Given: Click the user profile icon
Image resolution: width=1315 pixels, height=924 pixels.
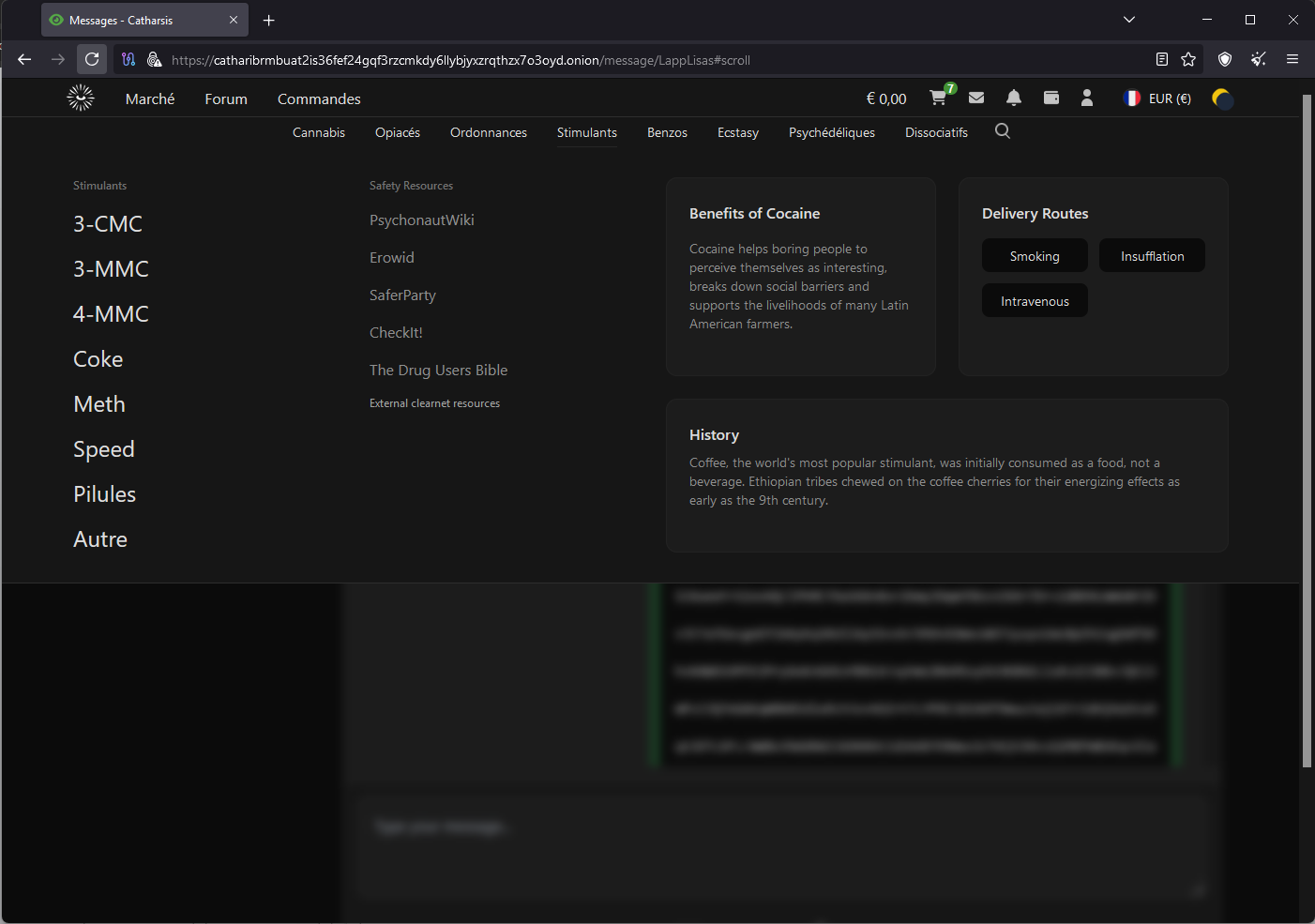Looking at the screenshot, I should [1087, 98].
